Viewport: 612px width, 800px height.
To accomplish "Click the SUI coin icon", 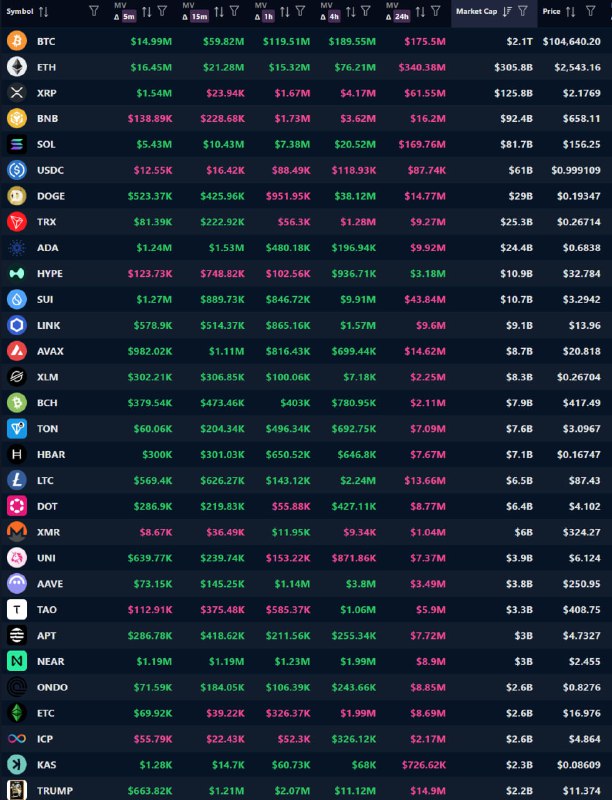I will [x=17, y=299].
